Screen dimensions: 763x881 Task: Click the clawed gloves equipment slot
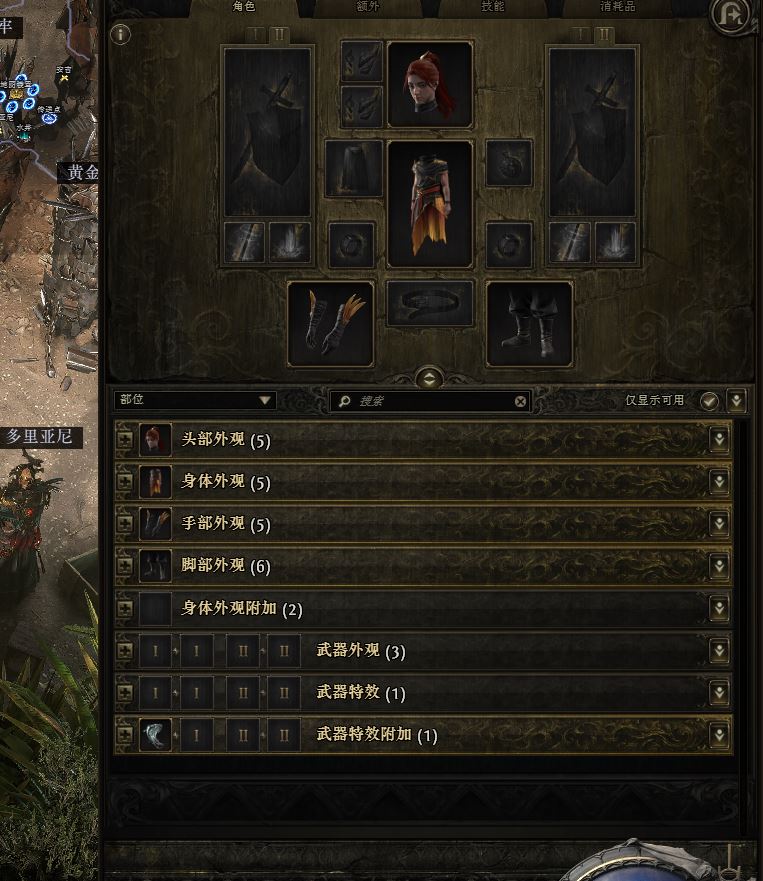330,324
